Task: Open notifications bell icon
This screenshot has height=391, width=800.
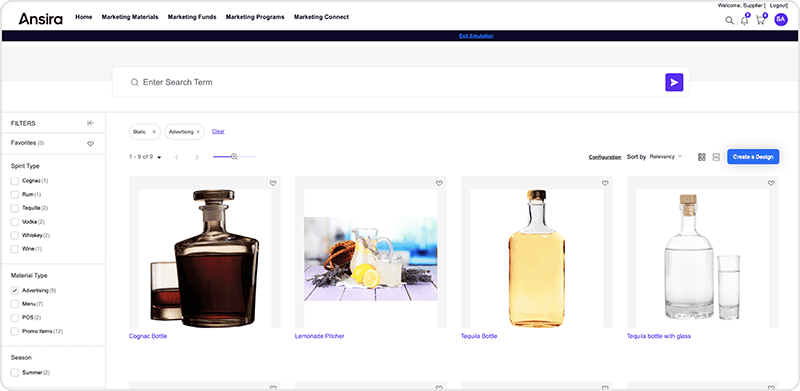Action: (x=745, y=20)
